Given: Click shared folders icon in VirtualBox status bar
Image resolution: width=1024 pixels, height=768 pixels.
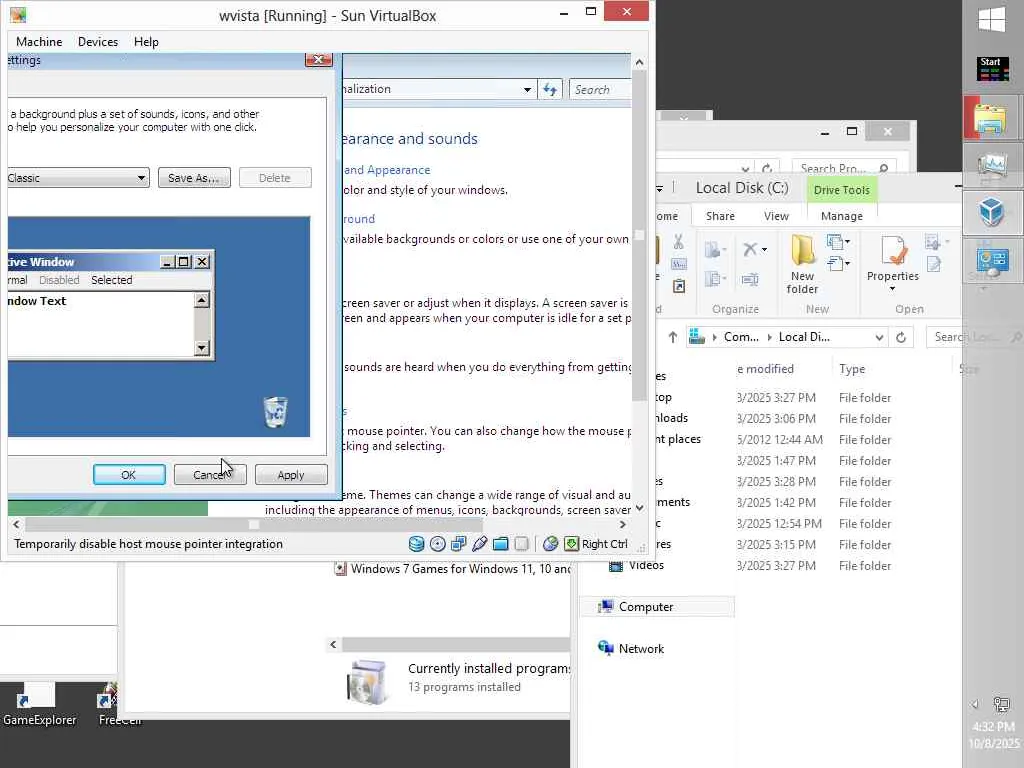Looking at the screenshot, I should pos(500,543).
